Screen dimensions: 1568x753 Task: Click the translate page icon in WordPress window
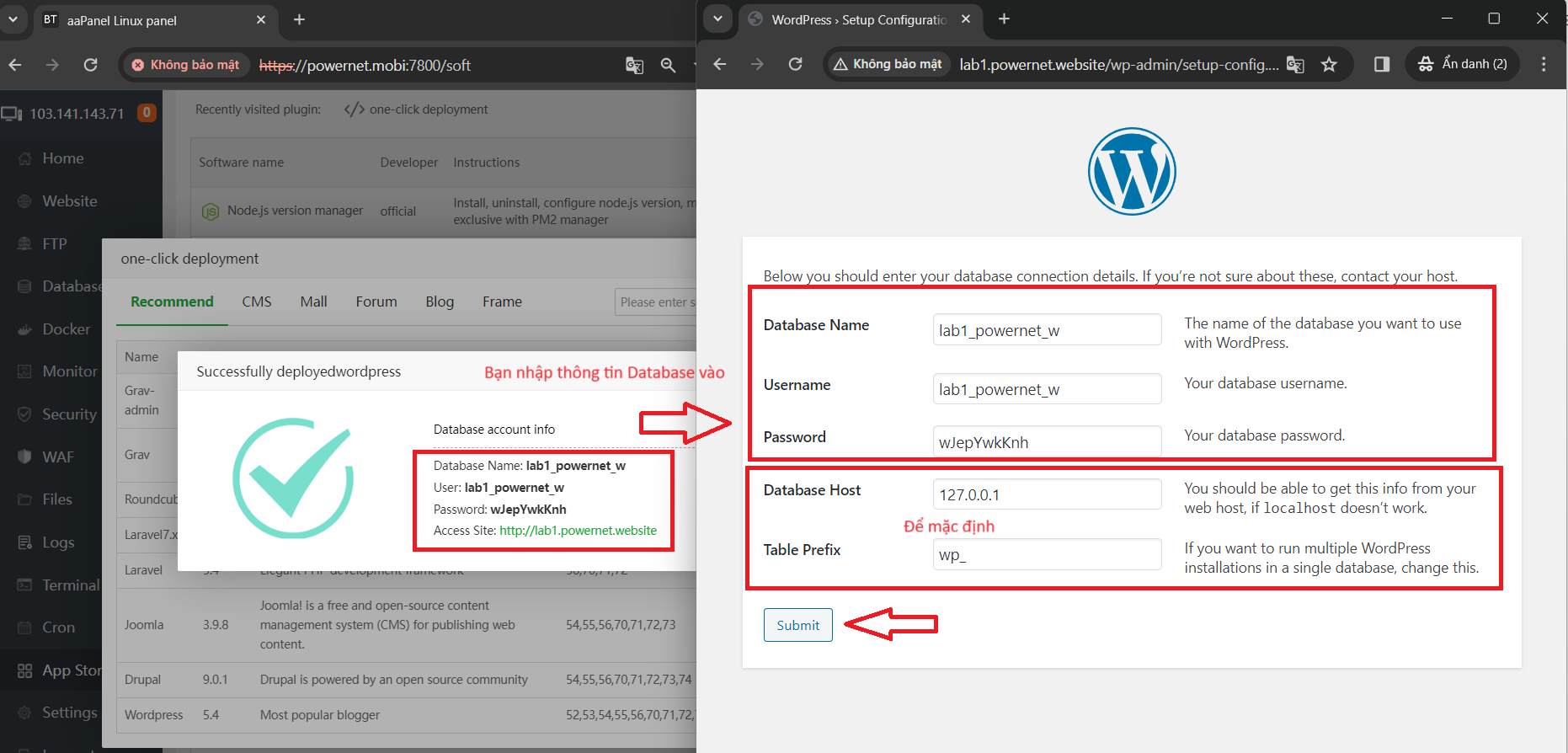point(1295,65)
